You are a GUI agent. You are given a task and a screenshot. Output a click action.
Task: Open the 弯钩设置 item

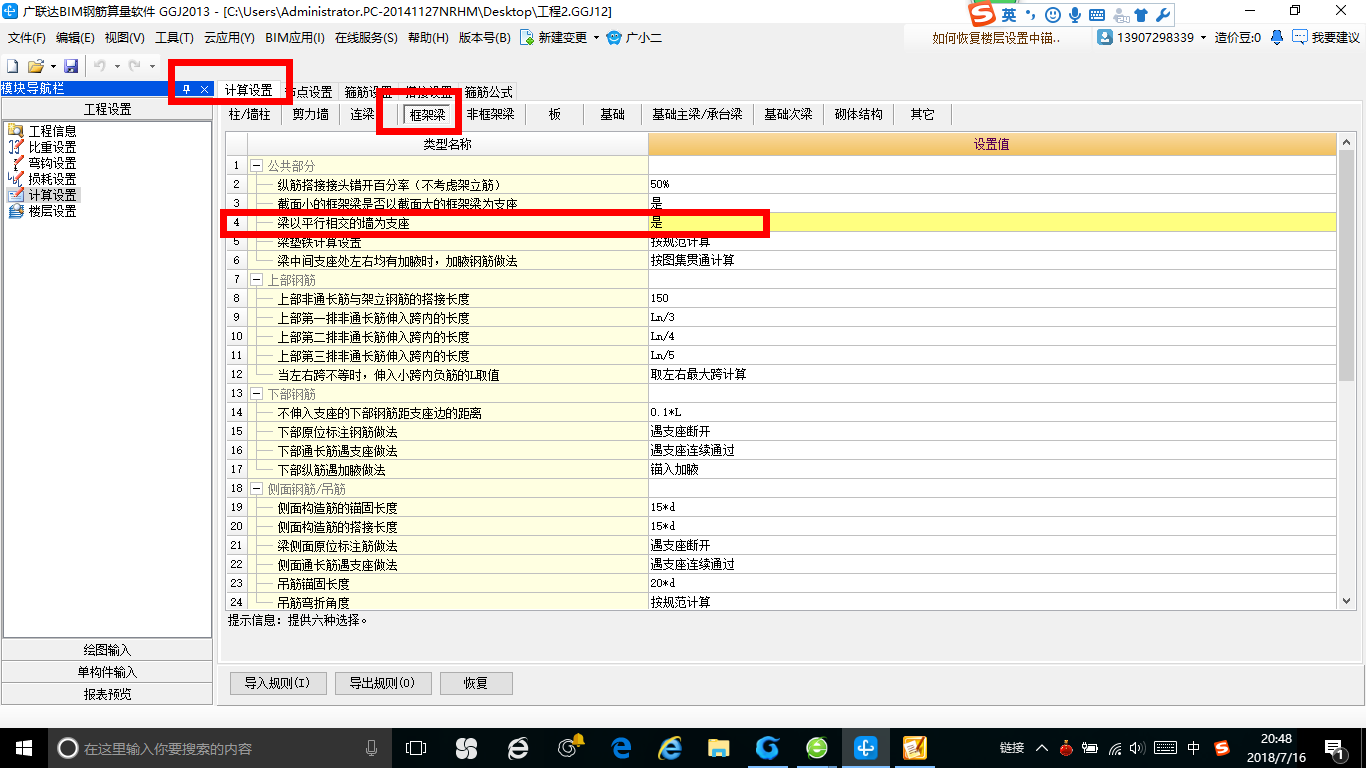pyautogui.click(x=52, y=163)
